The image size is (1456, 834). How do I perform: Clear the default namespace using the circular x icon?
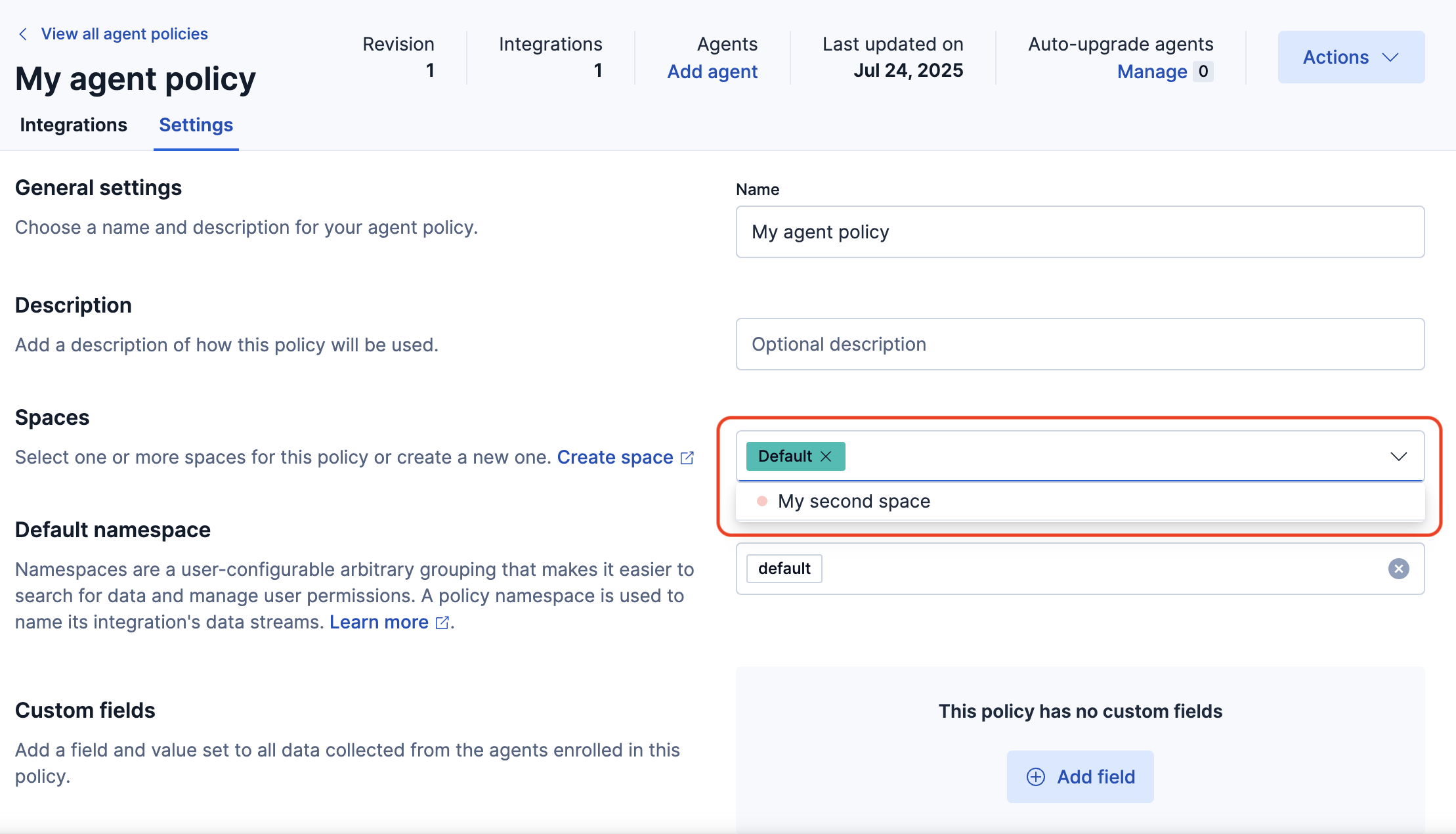1398,569
